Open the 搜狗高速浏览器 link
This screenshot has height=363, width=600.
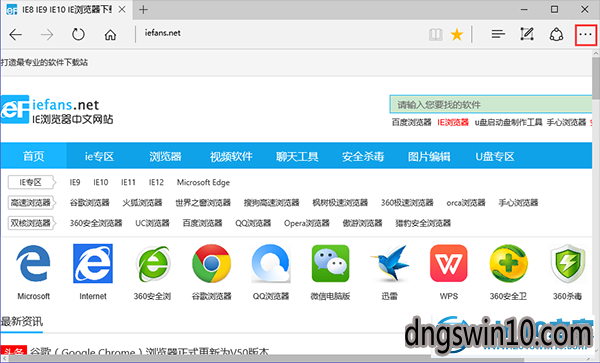(271, 203)
